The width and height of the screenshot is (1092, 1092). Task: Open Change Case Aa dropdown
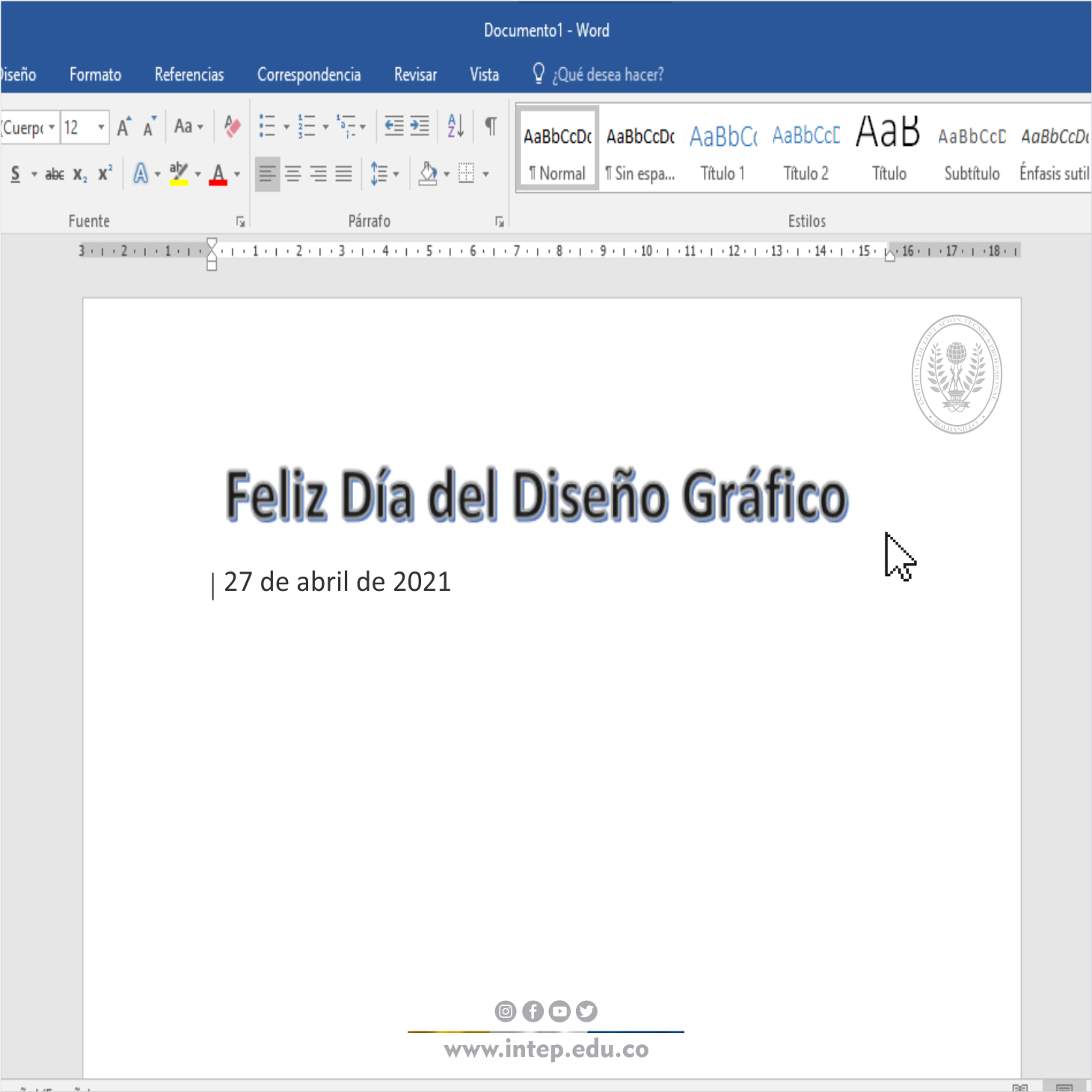coord(188,126)
